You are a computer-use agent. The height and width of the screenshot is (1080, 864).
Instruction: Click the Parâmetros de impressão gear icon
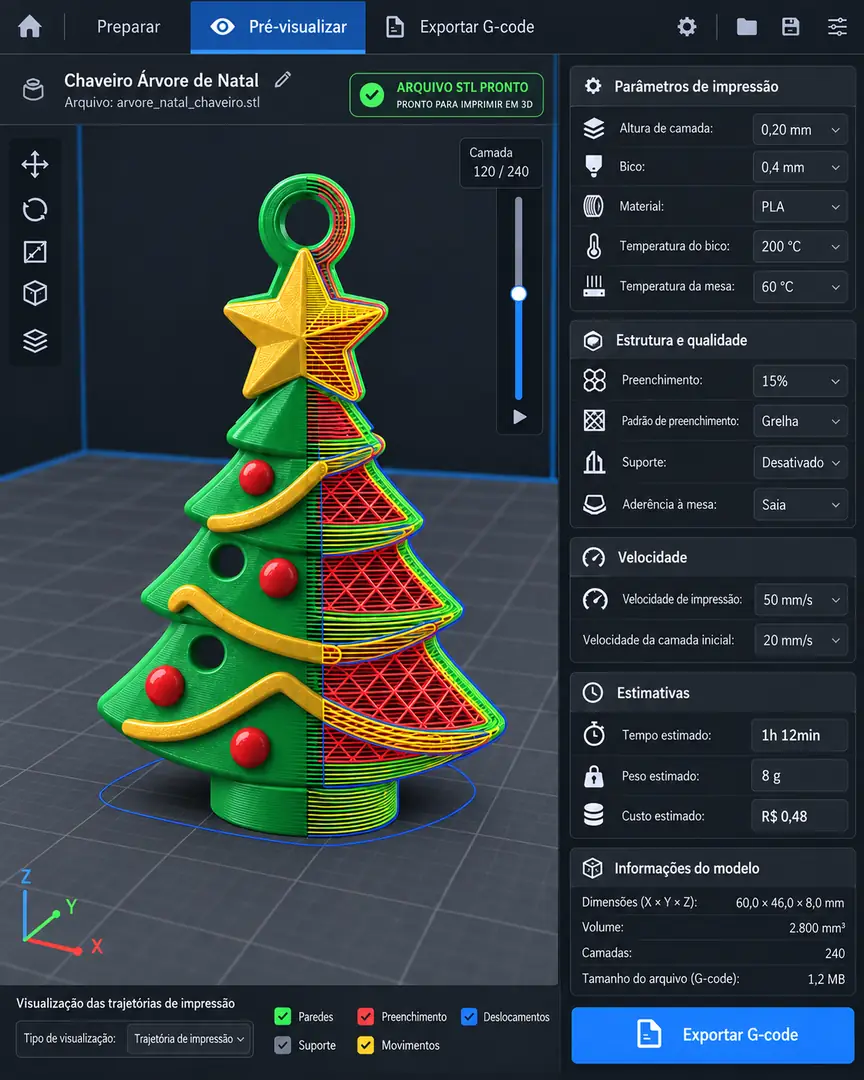pyautogui.click(x=593, y=86)
